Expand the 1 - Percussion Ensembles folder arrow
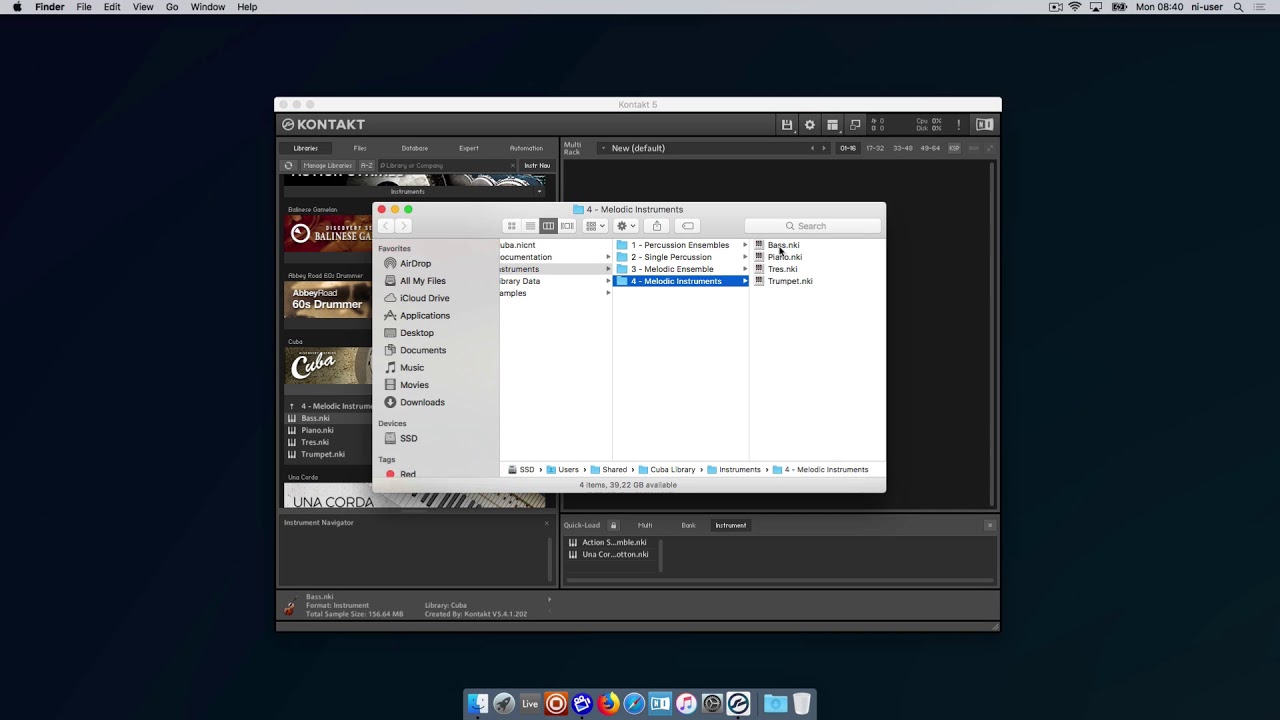The width and height of the screenshot is (1280, 720). [745, 245]
